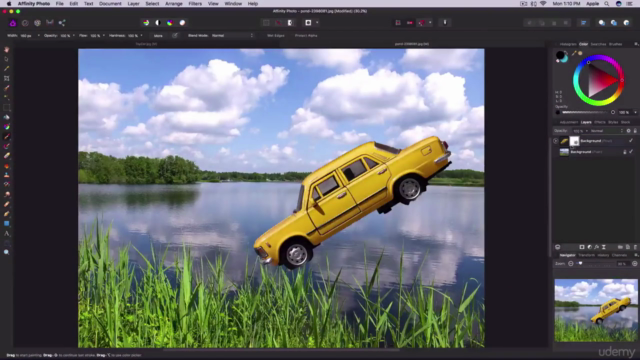Click the zoom in plus button in Navigator
The image size is (640, 360).
635,264
